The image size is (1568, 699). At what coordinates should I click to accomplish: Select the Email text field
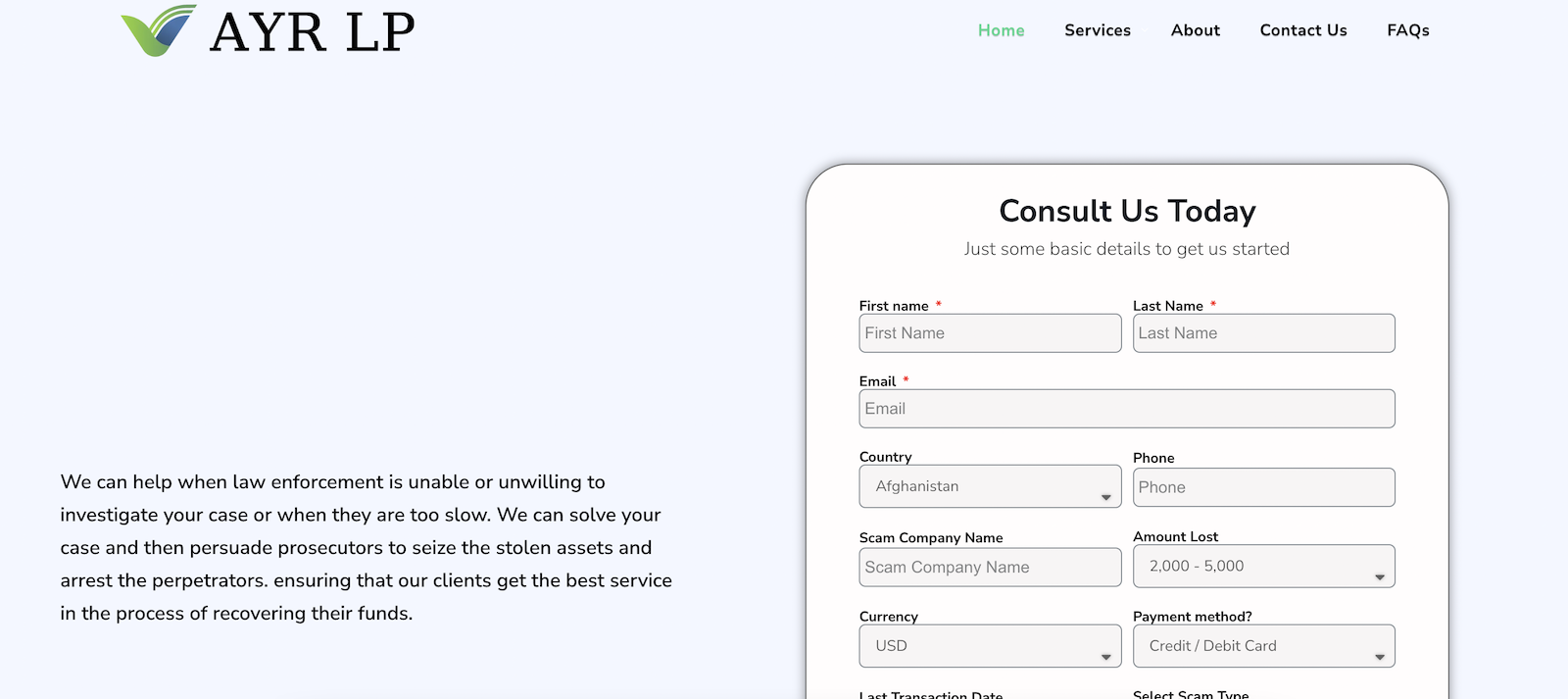click(x=1126, y=409)
